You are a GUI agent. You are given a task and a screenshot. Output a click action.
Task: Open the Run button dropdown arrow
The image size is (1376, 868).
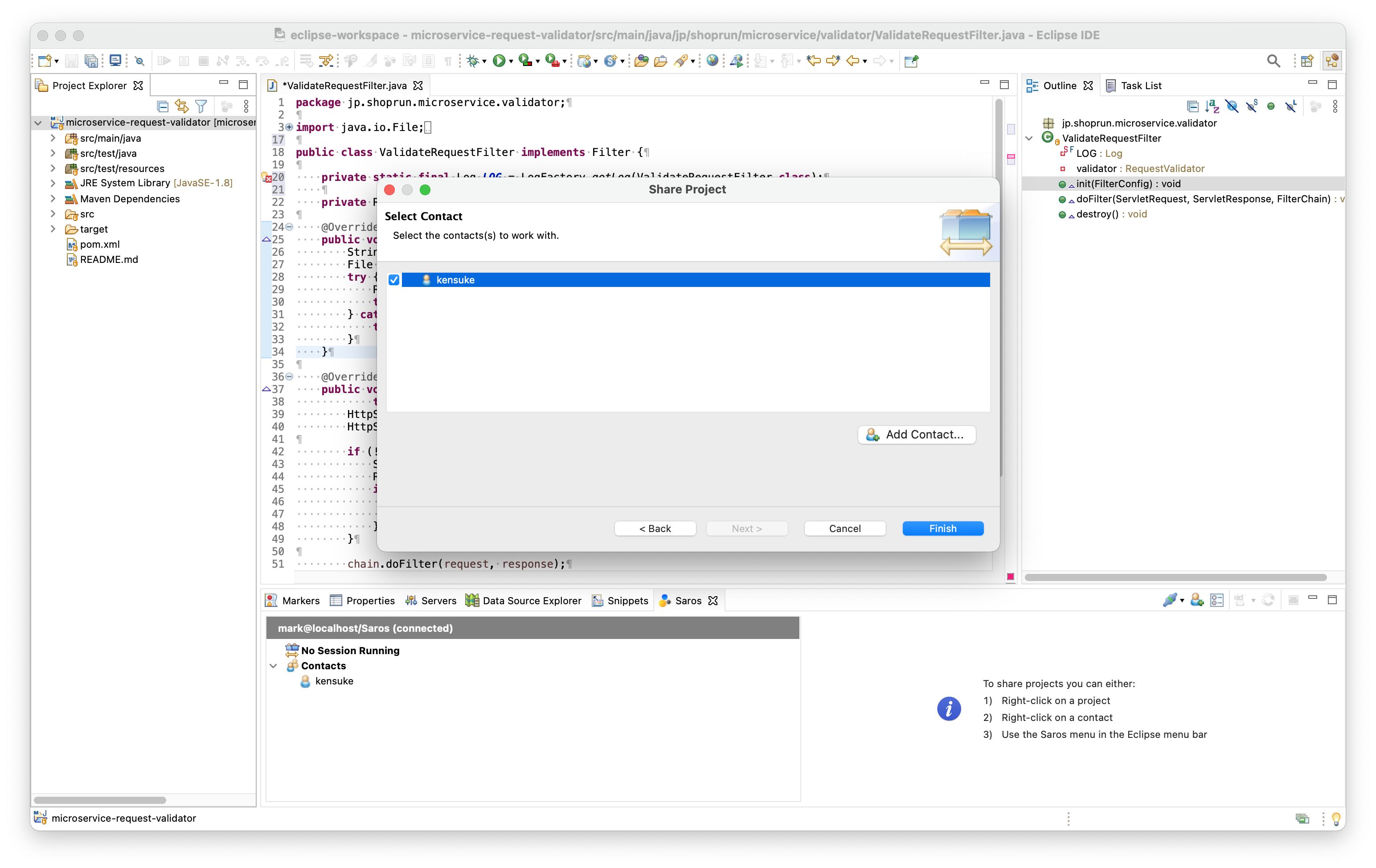coord(511,61)
